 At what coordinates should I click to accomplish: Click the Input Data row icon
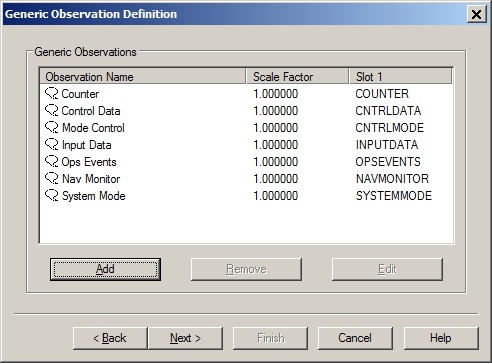tap(52, 145)
